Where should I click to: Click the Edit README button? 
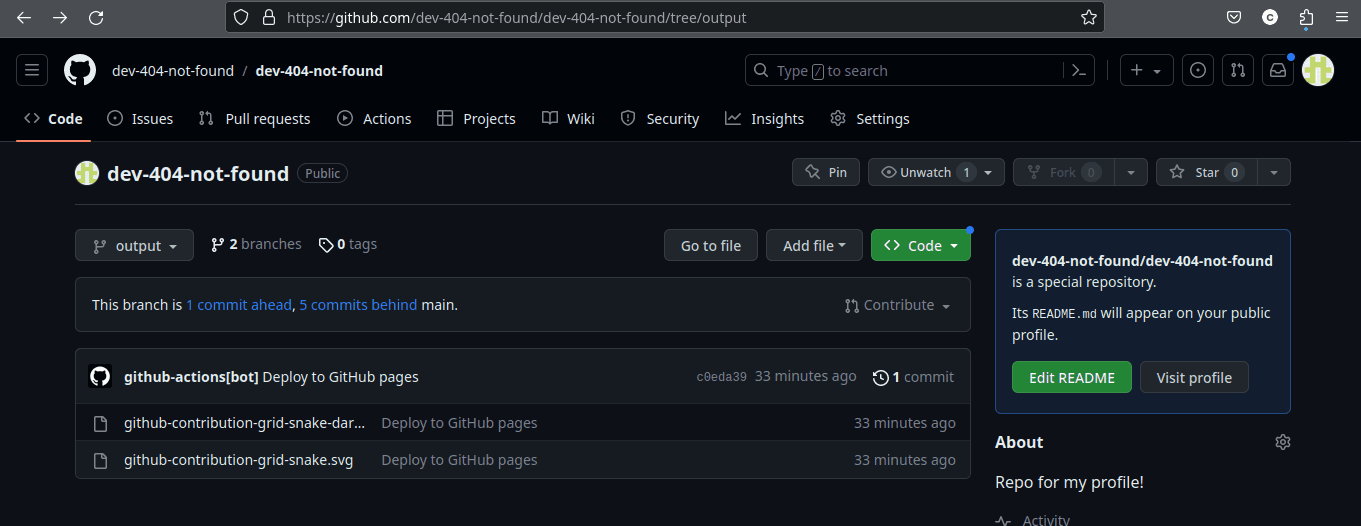pos(1072,378)
